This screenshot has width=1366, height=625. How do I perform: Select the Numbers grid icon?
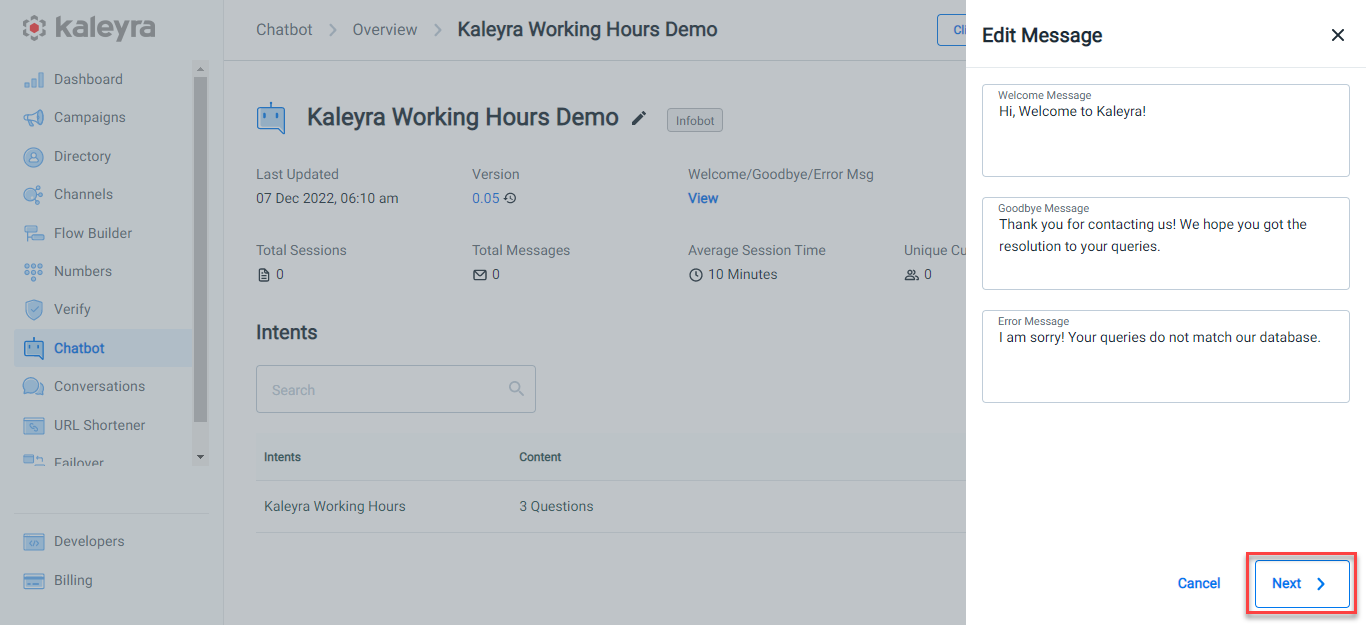click(33, 272)
